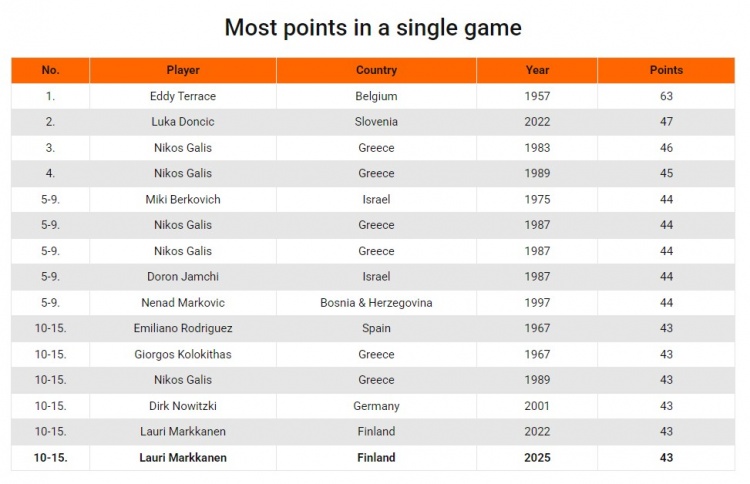This screenshot has height=484, width=750.
Task: Click the No. column header
Action: pyautogui.click(x=51, y=70)
